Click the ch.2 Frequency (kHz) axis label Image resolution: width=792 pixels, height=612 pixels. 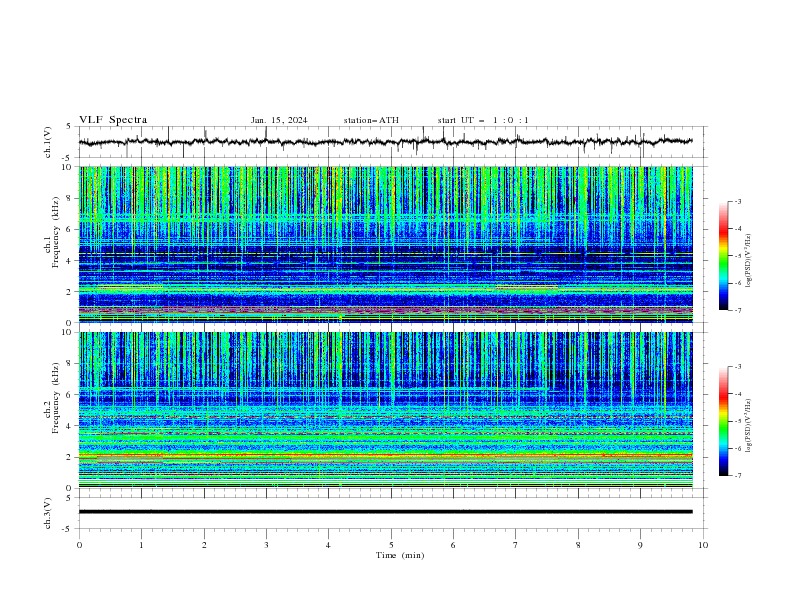[52, 398]
